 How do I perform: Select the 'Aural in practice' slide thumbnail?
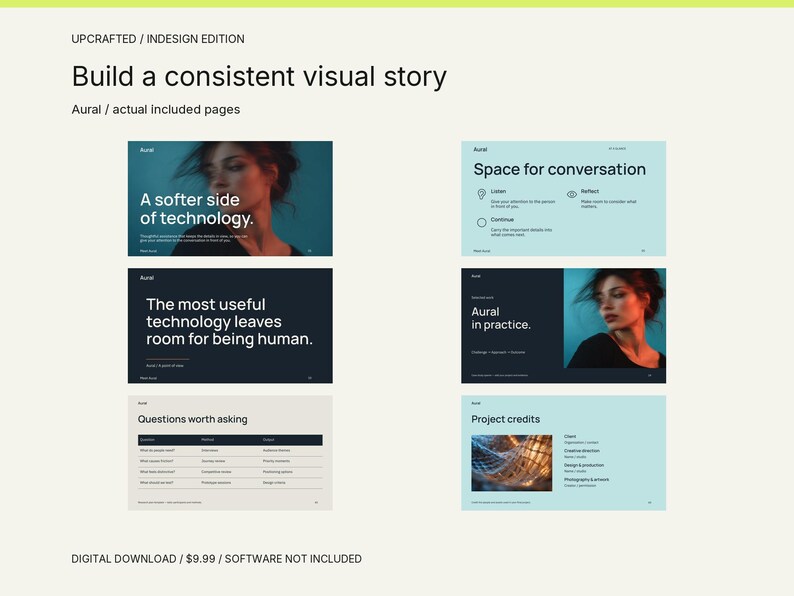pos(563,326)
